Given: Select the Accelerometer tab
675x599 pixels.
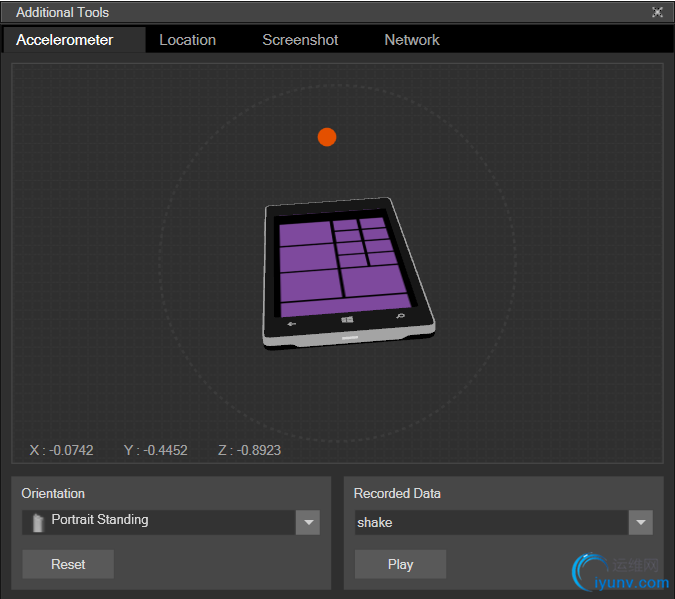Looking at the screenshot, I should pyautogui.click(x=65, y=40).
